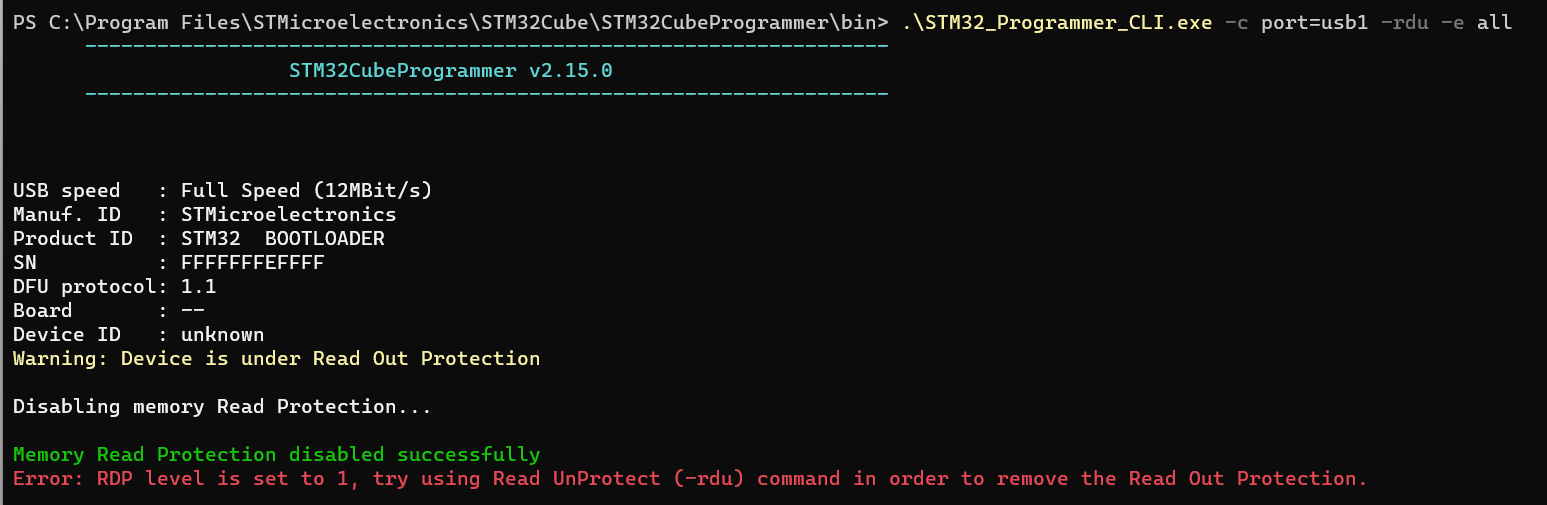Click the -e option in command
Viewport: 1547px width, 505px height.
1452,22
